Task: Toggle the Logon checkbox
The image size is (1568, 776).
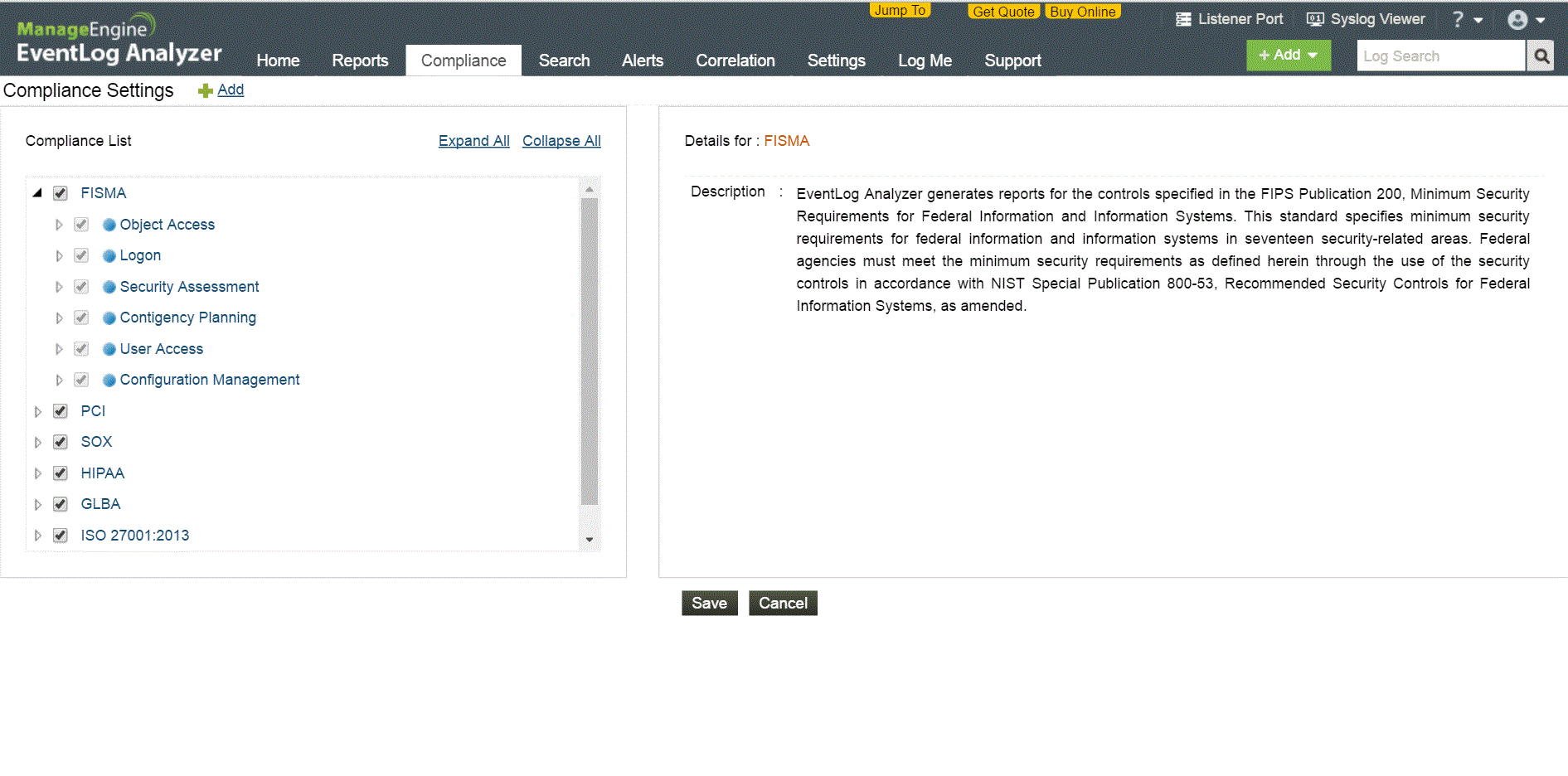Action: pos(81,255)
